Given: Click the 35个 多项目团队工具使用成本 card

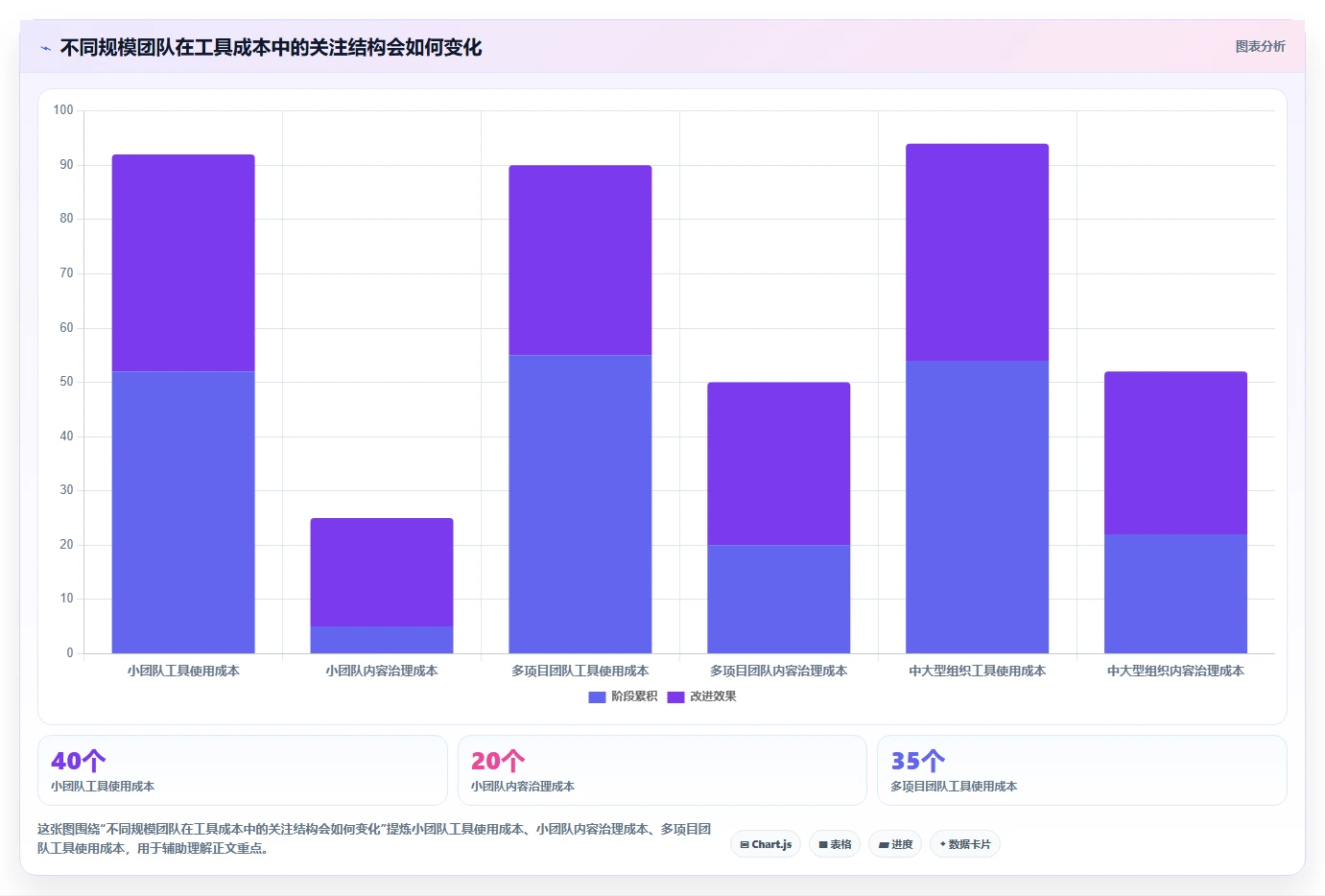Looking at the screenshot, I should click(1082, 770).
